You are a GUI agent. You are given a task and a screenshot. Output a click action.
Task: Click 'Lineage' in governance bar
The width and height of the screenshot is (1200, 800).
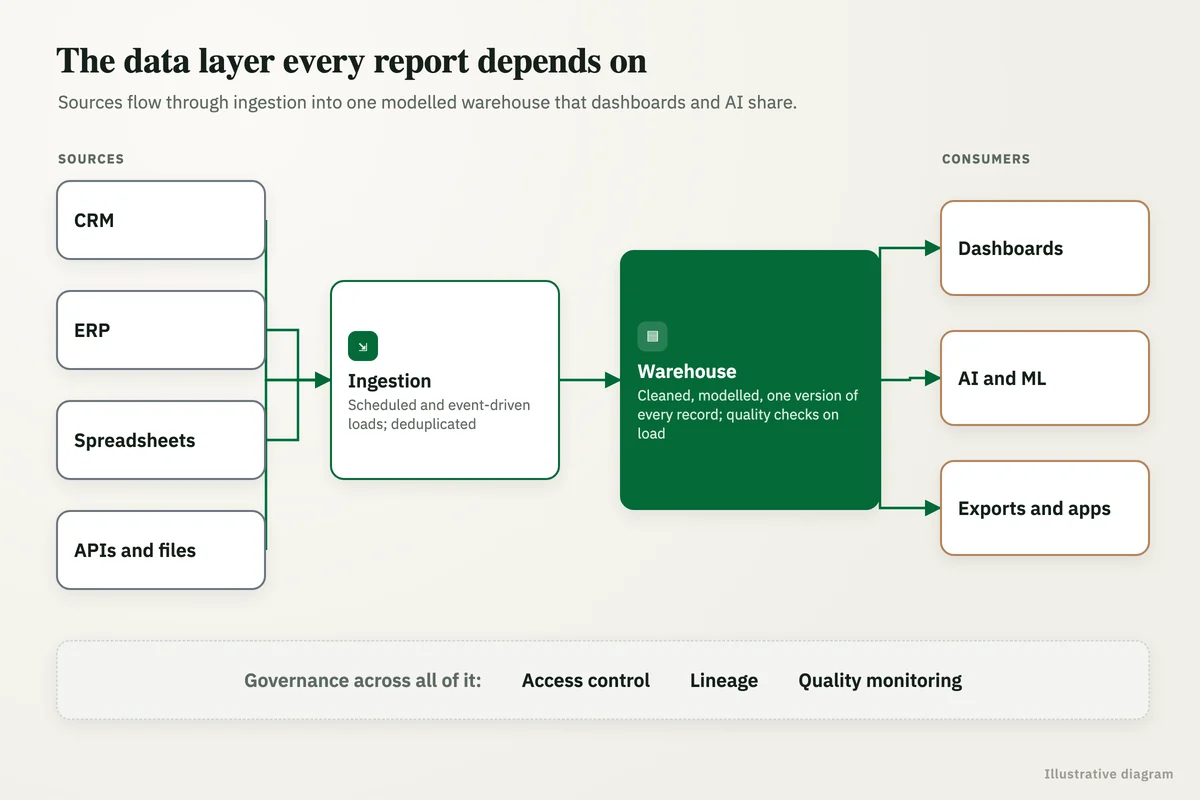coord(724,680)
